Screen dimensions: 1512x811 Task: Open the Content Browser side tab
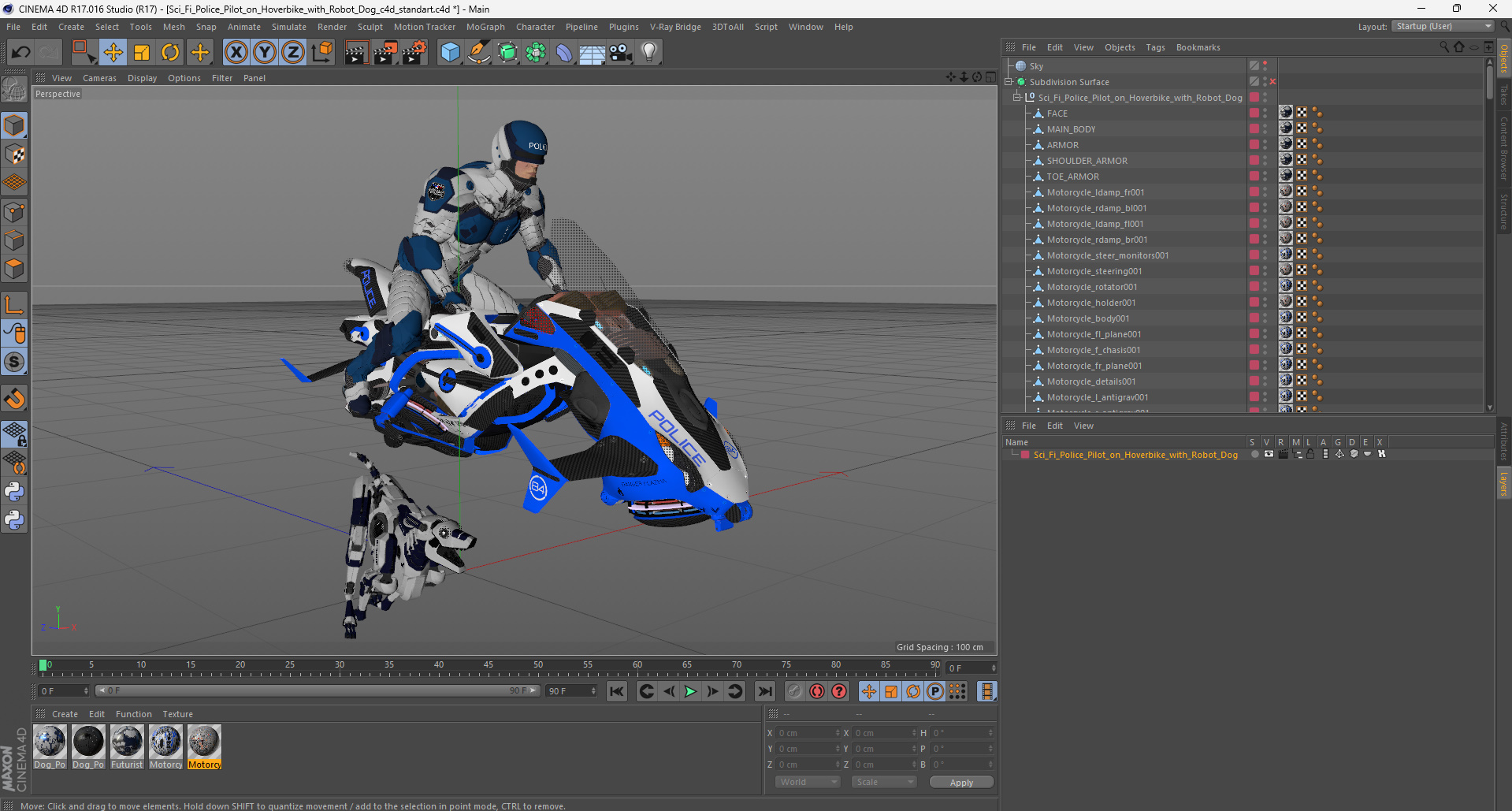1504,149
